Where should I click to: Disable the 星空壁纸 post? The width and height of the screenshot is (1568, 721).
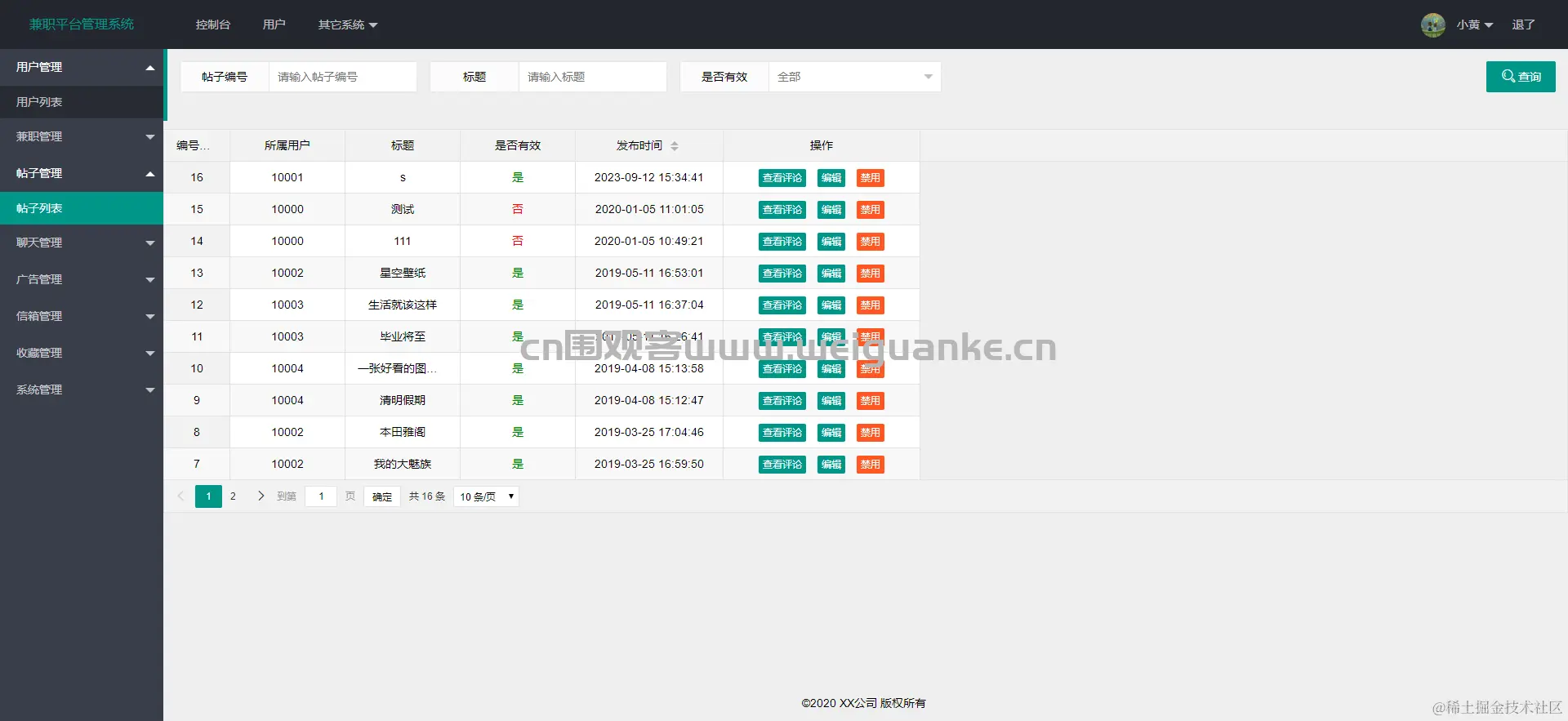pyautogui.click(x=871, y=274)
